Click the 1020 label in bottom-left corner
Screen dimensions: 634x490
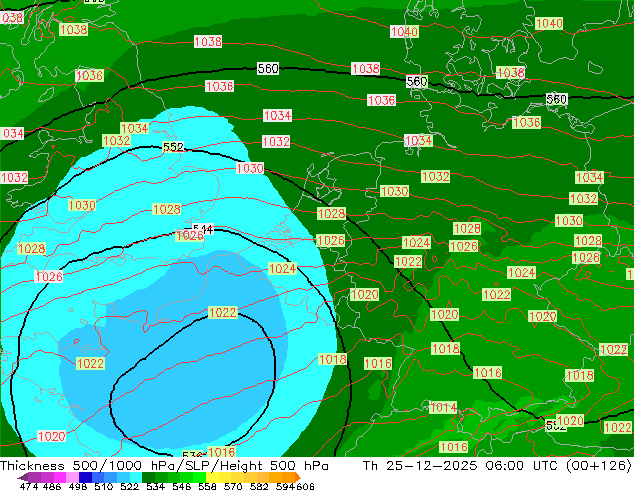pyautogui.click(x=51, y=436)
